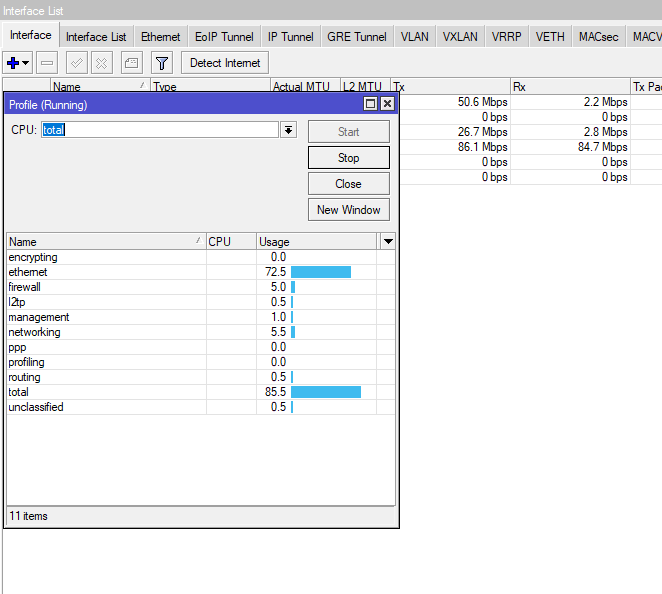Sort profile list by CPU column

[x=231, y=242]
